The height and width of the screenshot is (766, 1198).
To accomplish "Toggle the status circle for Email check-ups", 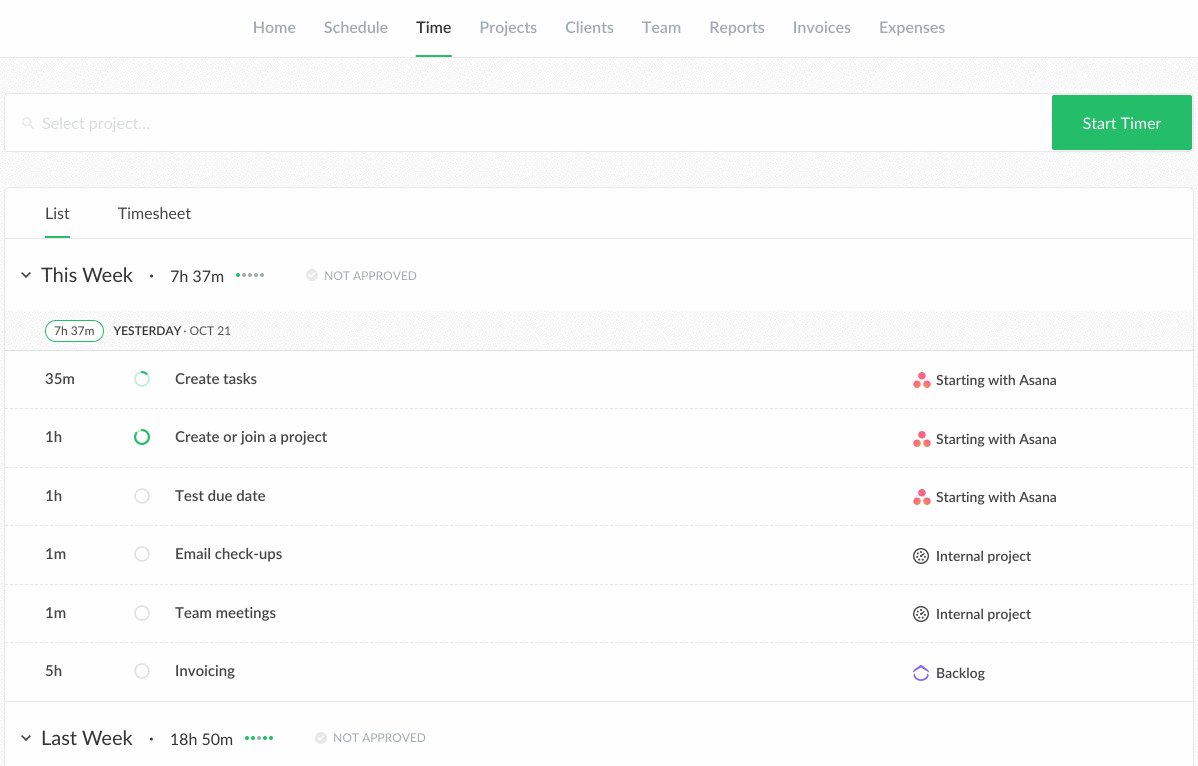I will click(x=142, y=554).
